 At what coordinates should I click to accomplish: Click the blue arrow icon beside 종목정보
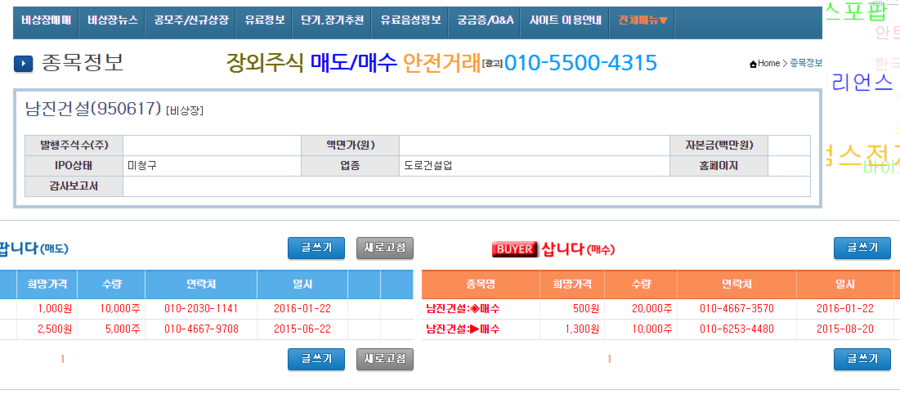(x=24, y=63)
